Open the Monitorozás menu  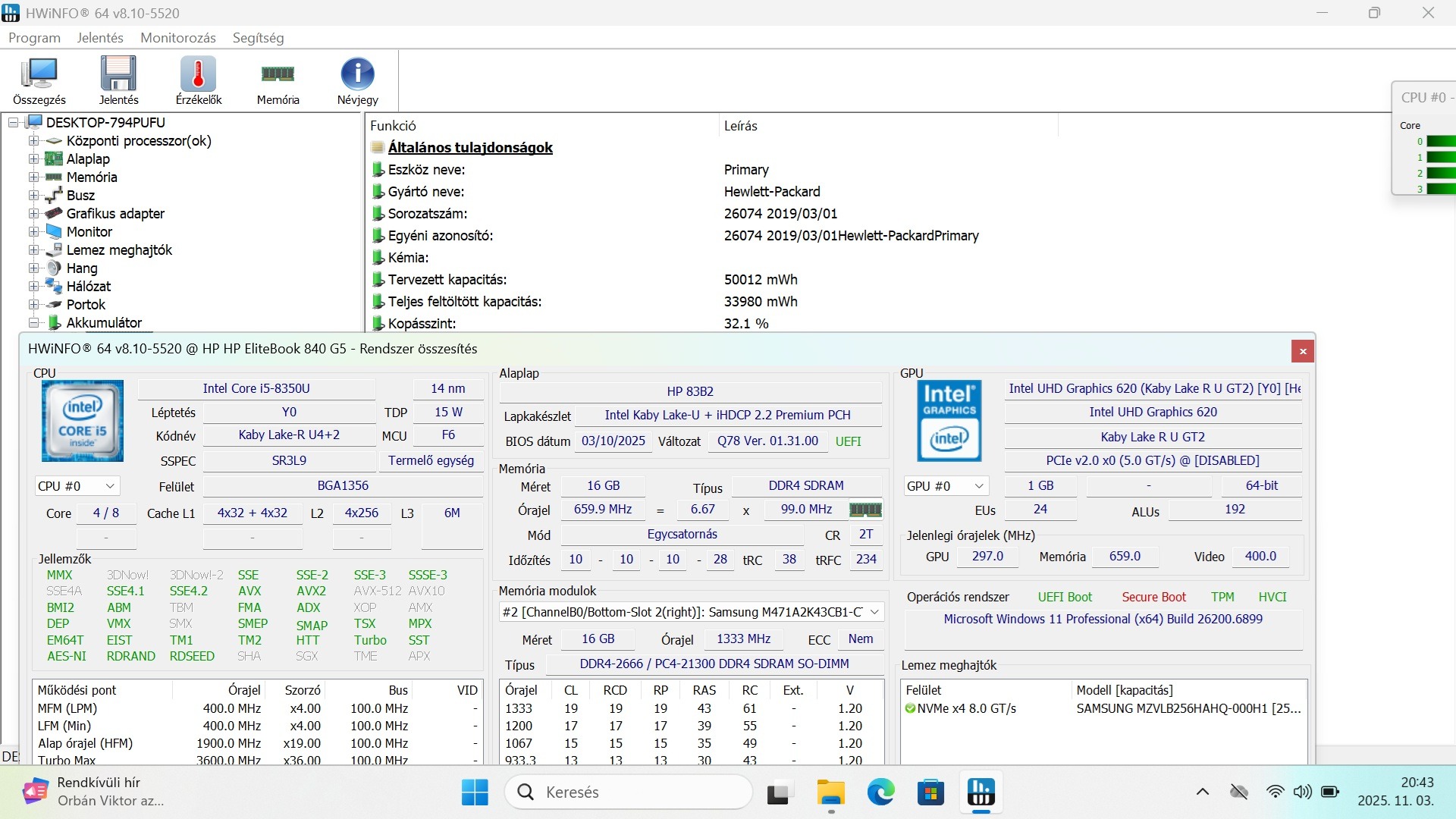(x=177, y=38)
